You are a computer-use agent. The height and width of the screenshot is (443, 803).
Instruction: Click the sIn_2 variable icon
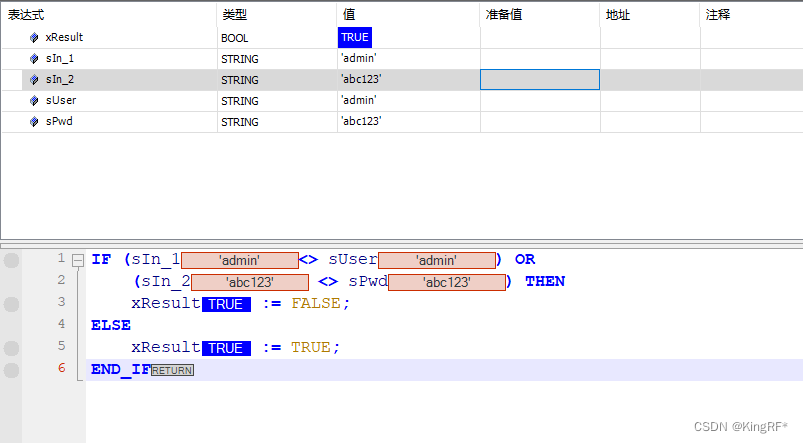pyautogui.click(x=34, y=79)
